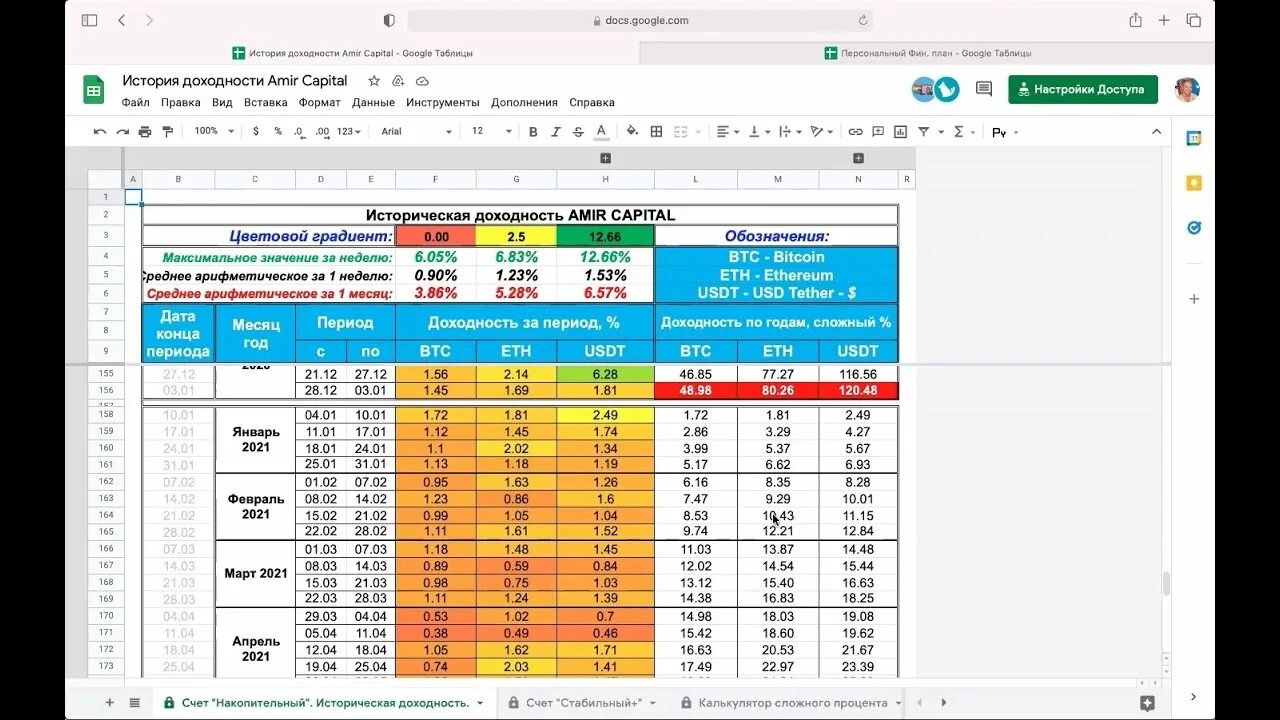Viewport: 1280px width, 720px height.
Task: Toggle Safari sidebar button
Action: [x=89, y=20]
